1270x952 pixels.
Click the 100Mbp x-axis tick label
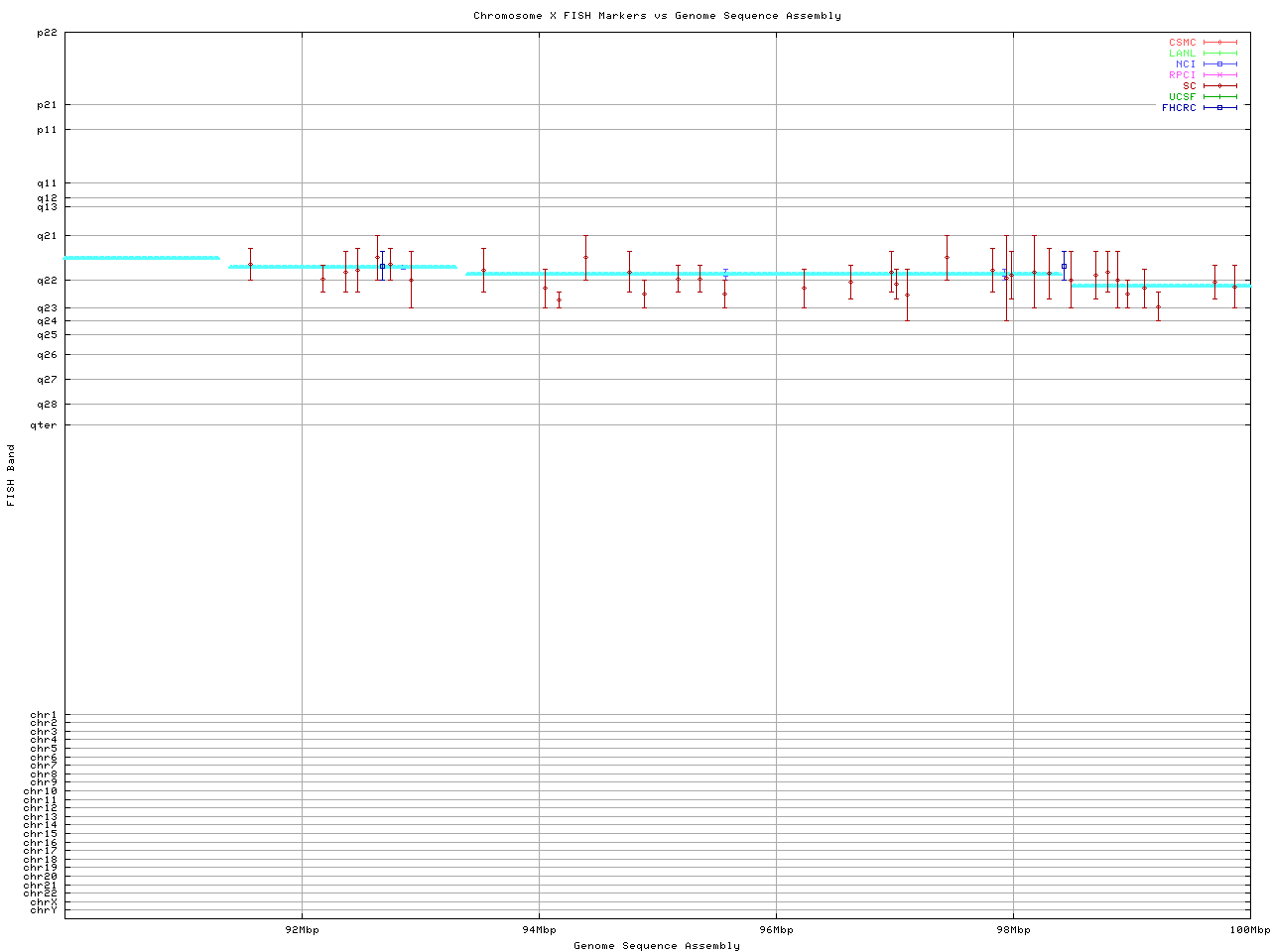pyautogui.click(x=1249, y=930)
